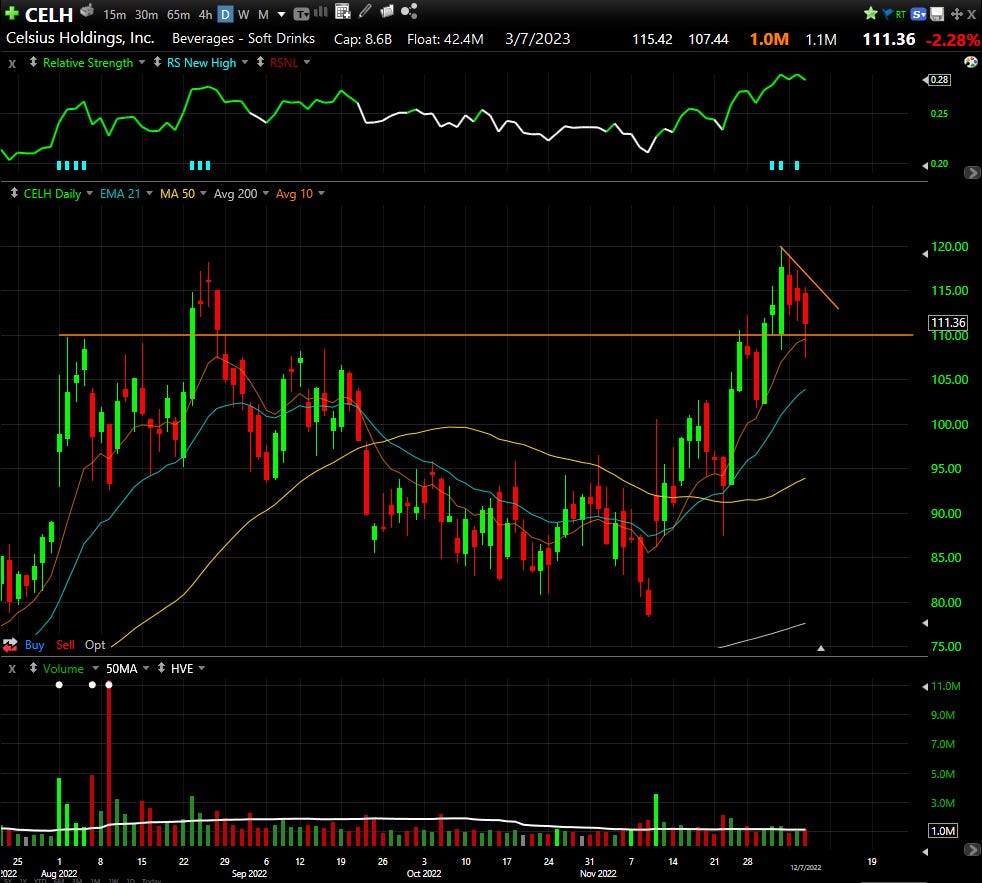Image resolution: width=982 pixels, height=883 pixels.
Task: Expand the EMA 21 dropdown arrow
Action: (149, 194)
